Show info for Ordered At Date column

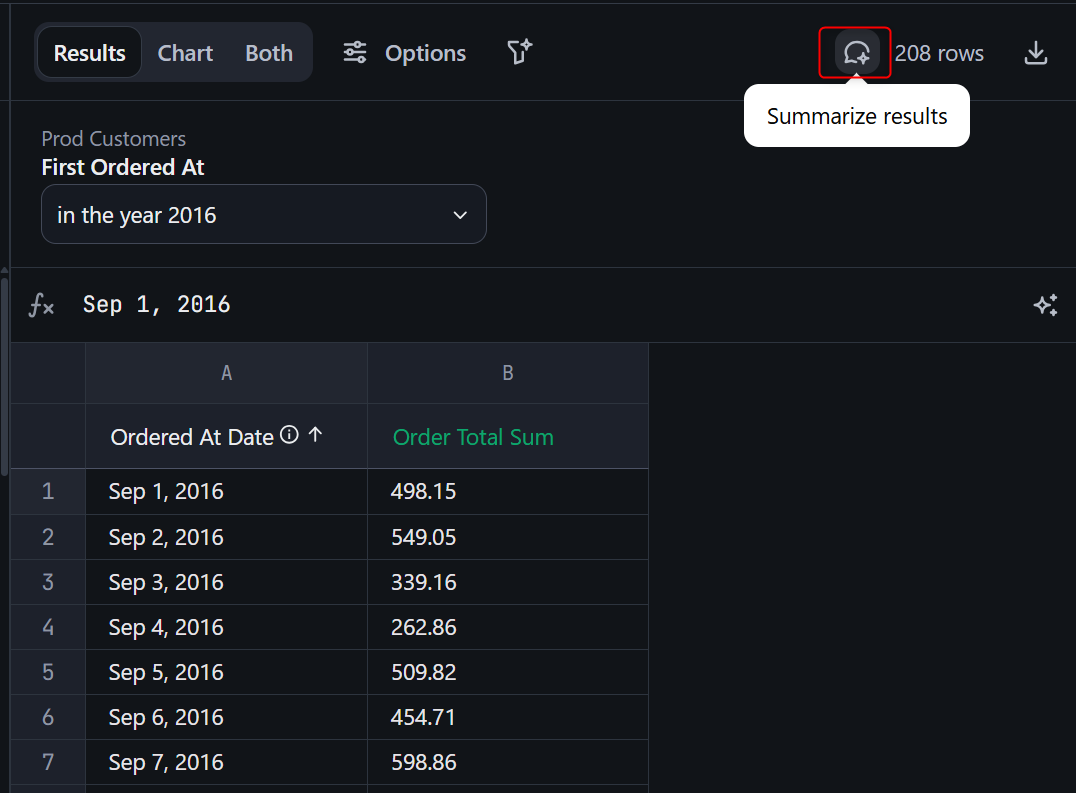(289, 435)
